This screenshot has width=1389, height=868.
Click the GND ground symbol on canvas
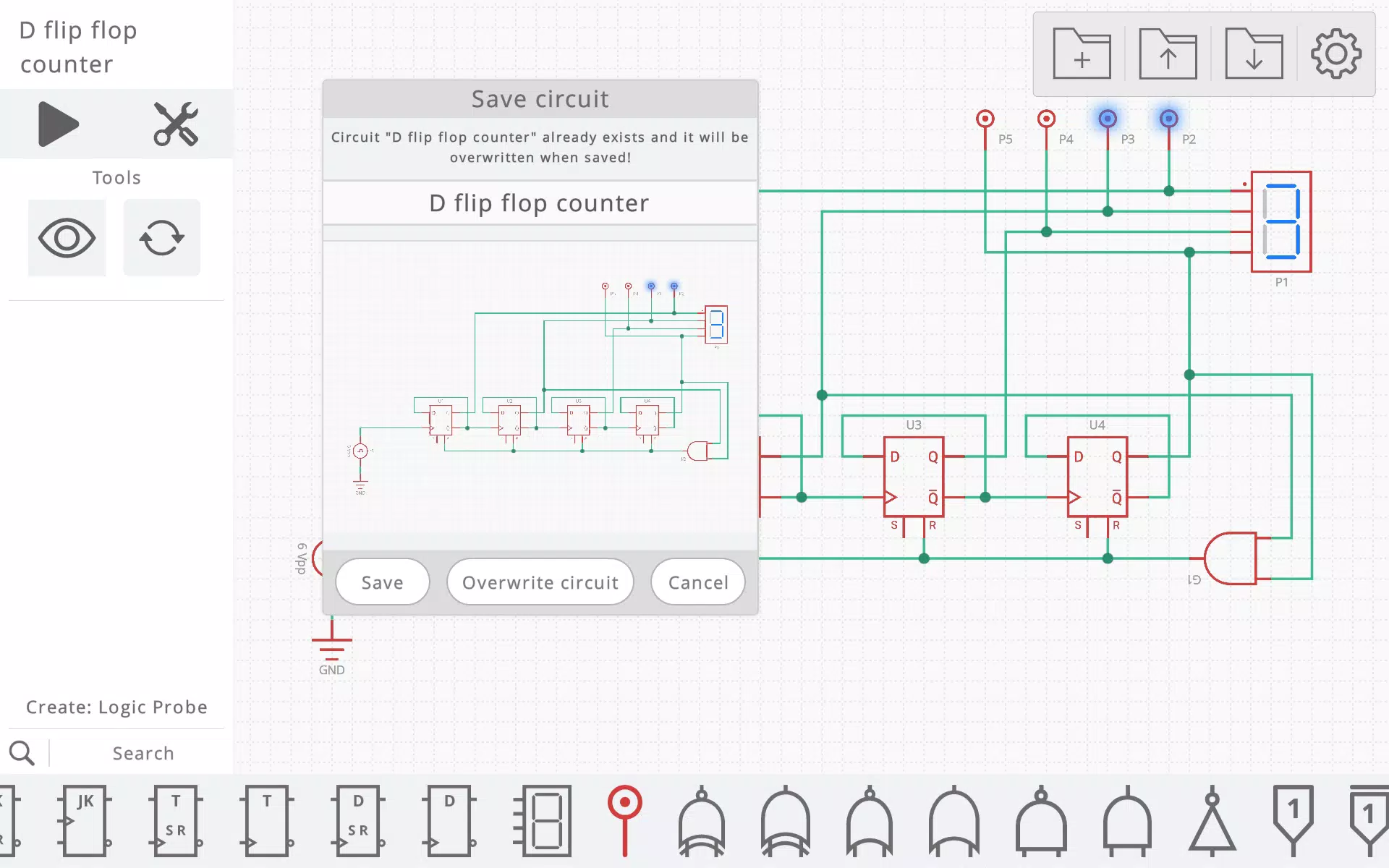coord(332,648)
